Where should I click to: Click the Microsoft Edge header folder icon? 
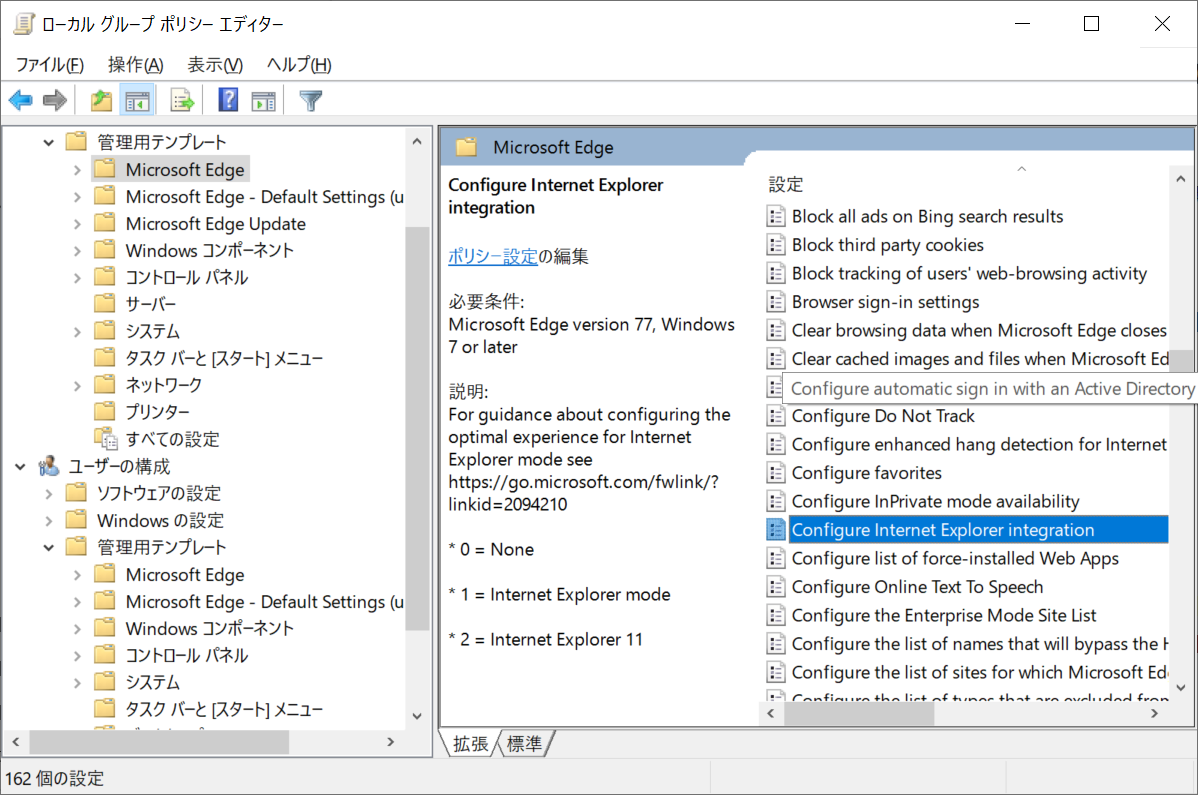(467, 147)
